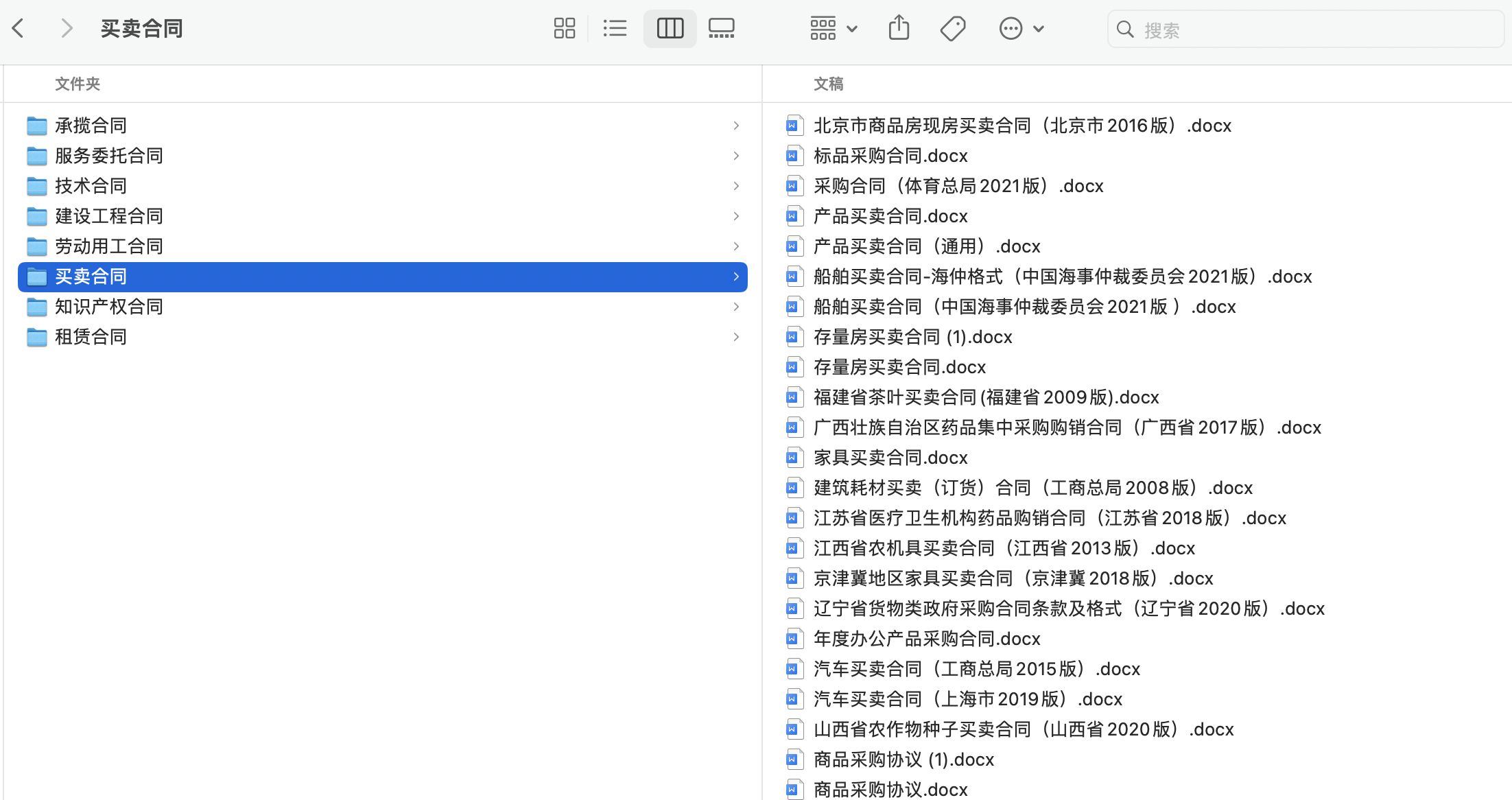
Task: Expand chevron of 劳动用工合同 row
Action: click(736, 246)
